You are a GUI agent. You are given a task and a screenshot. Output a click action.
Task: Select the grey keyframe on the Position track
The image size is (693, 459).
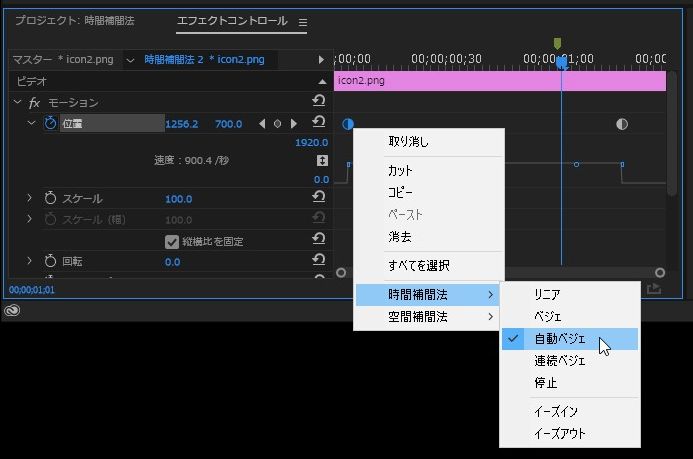622,124
